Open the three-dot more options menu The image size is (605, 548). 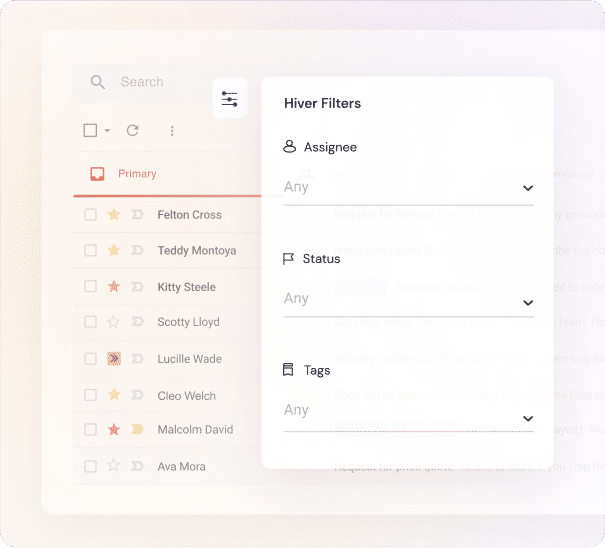point(172,131)
